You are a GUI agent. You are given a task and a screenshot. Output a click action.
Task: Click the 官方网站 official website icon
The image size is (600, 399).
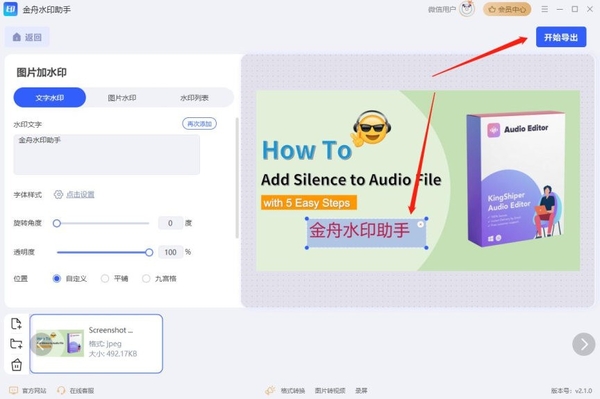point(13,390)
